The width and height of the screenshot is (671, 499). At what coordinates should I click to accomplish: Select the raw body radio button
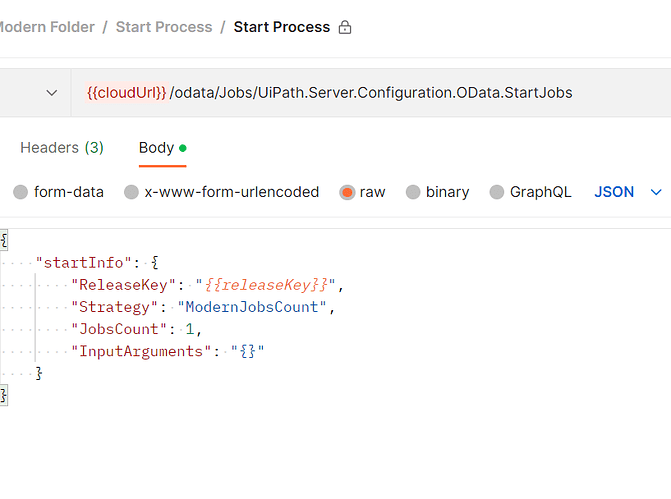tap(347, 192)
